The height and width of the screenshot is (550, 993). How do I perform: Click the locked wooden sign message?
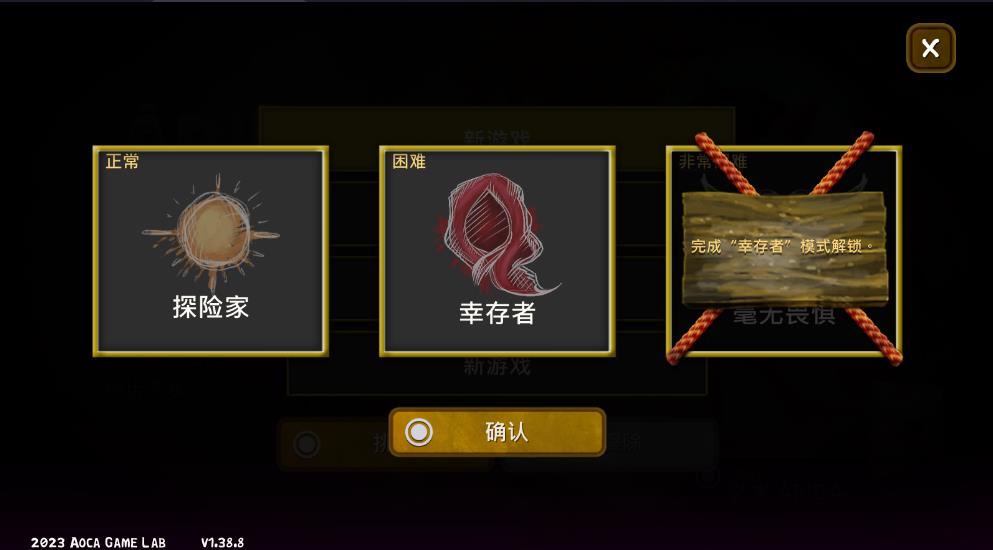[x=785, y=247]
